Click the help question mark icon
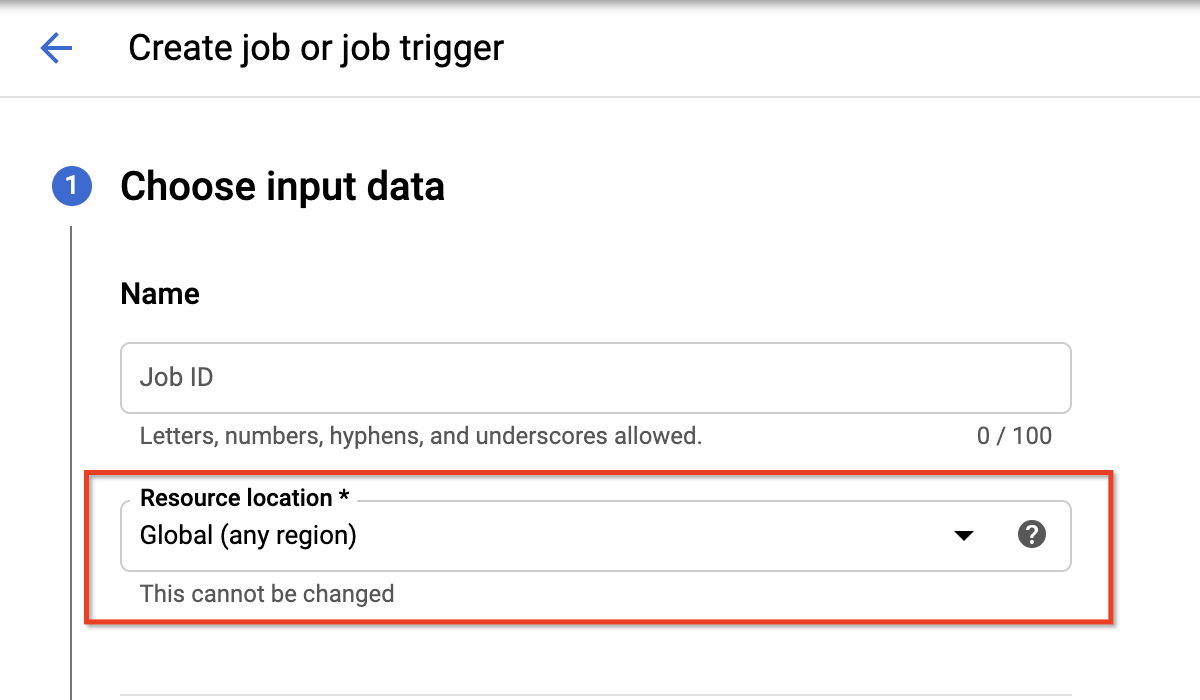1200x700 pixels. pyautogui.click(x=1031, y=535)
